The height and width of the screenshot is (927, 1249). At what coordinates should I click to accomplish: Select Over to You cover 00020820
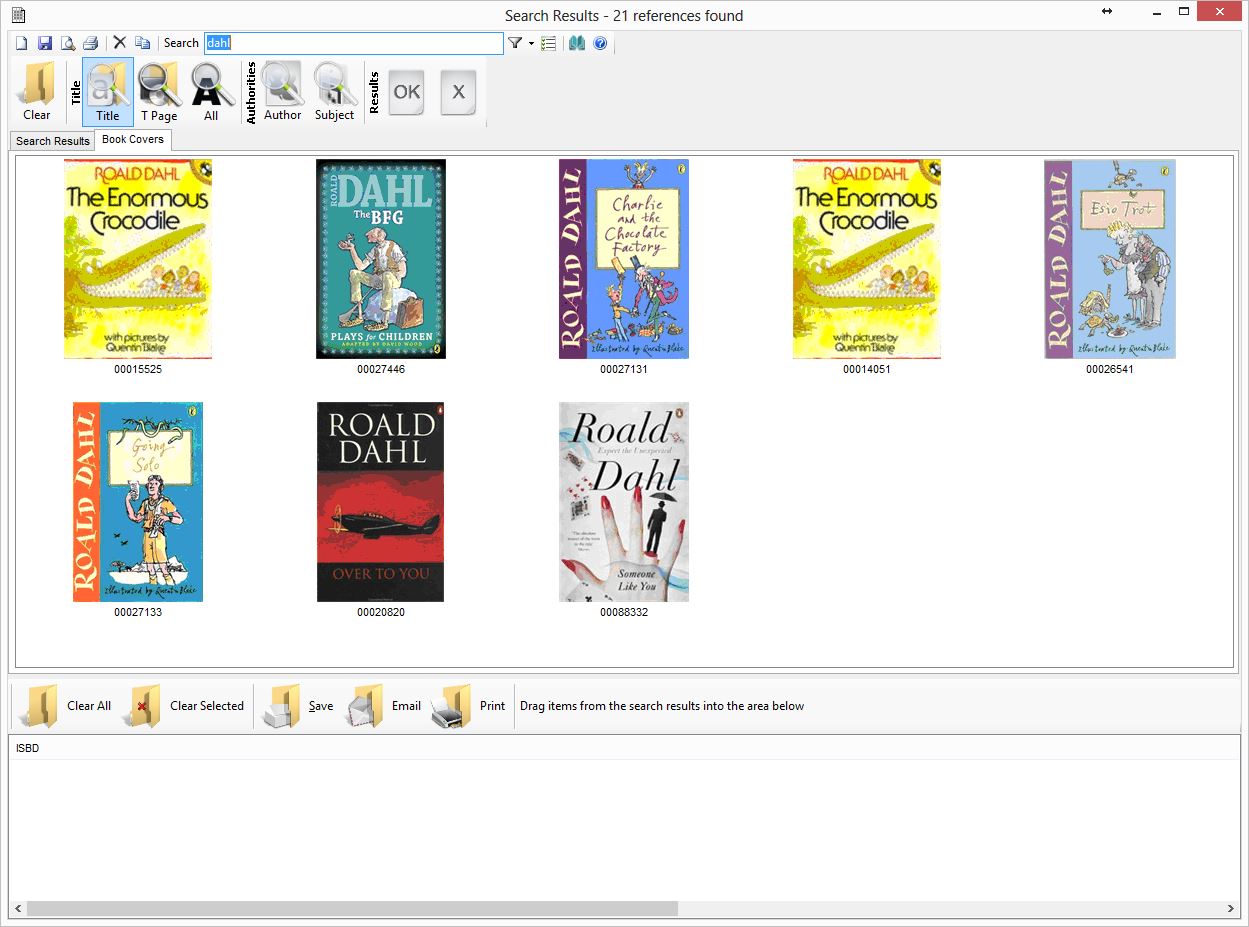tap(381, 502)
